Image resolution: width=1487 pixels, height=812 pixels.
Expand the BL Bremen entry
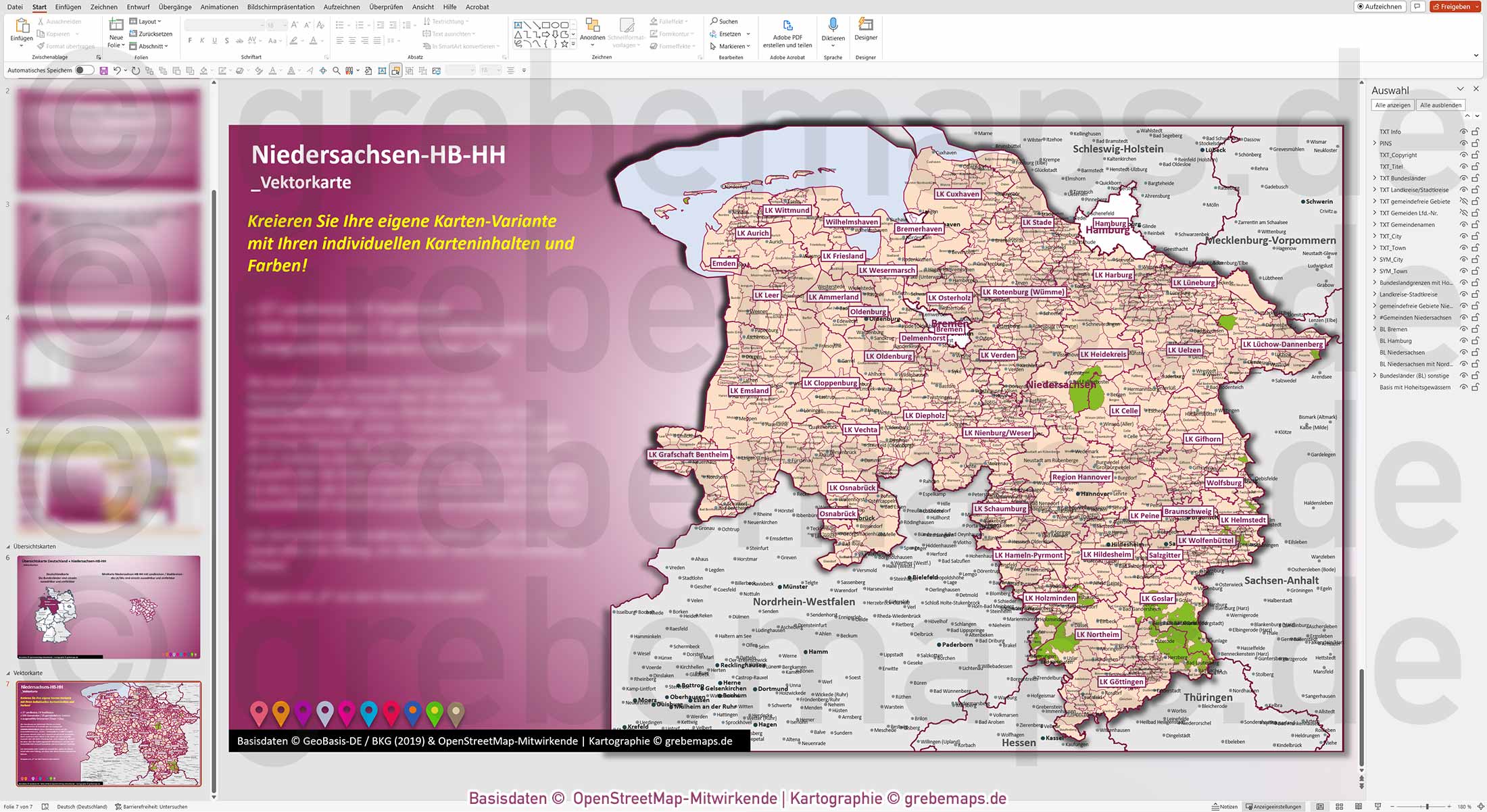[1375, 329]
